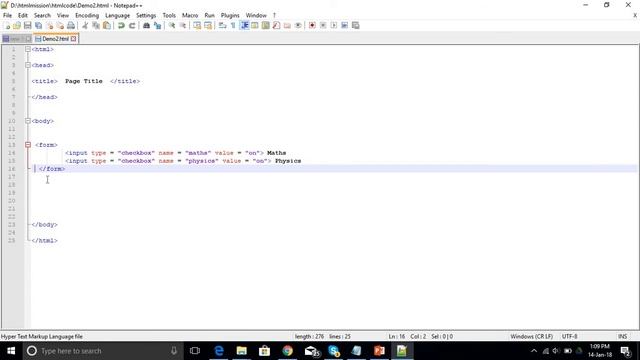Image resolution: width=640 pixels, height=360 pixels.
Task: Toggle file monitoring eye icon
Action: point(298,25)
